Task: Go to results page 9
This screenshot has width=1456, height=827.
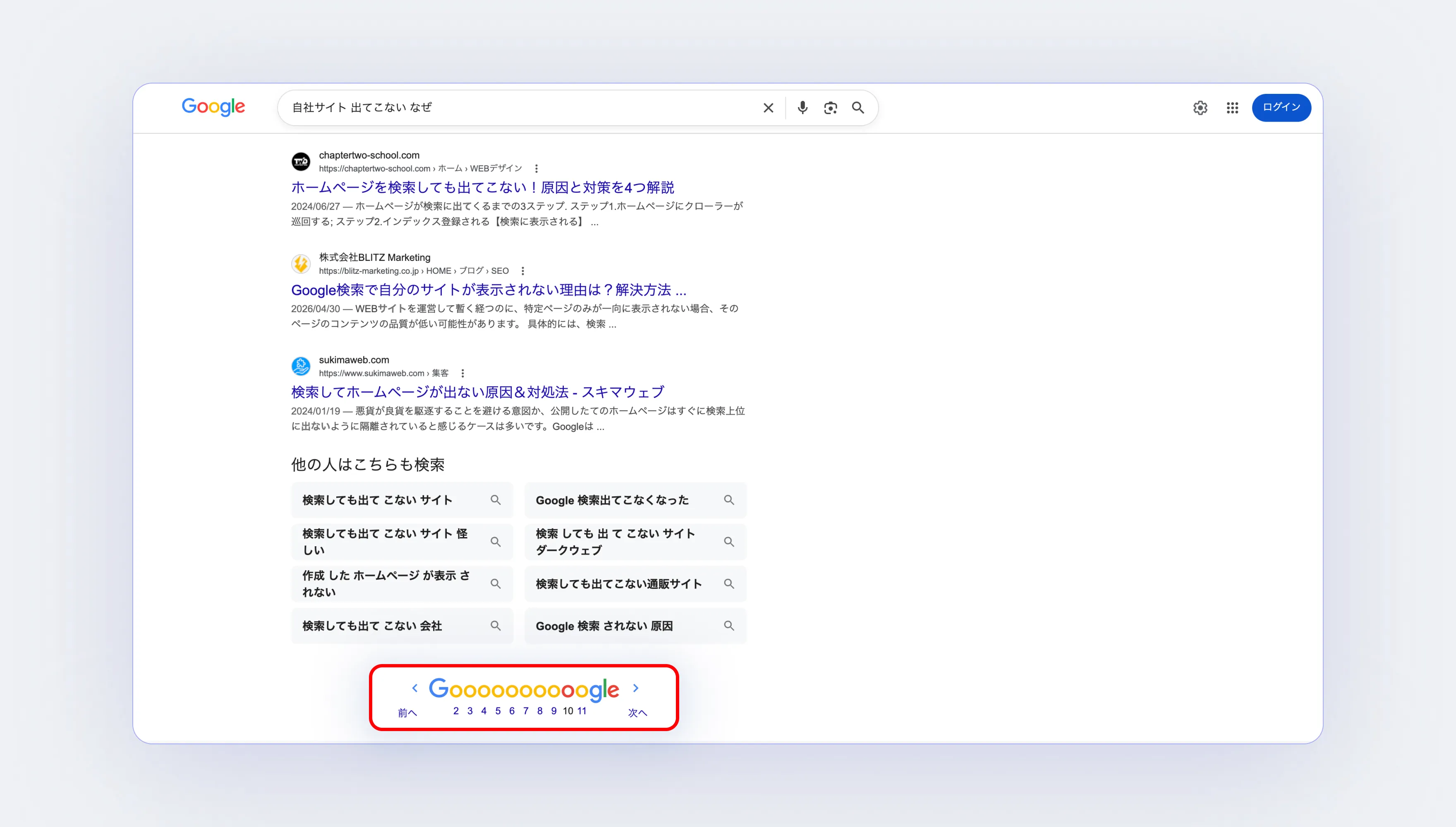Action: pyautogui.click(x=554, y=710)
